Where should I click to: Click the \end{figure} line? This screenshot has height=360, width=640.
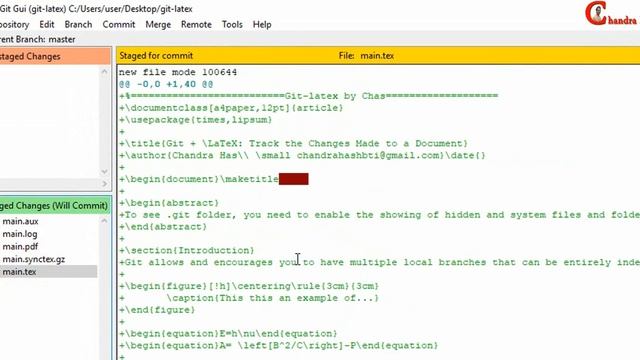[157, 310]
